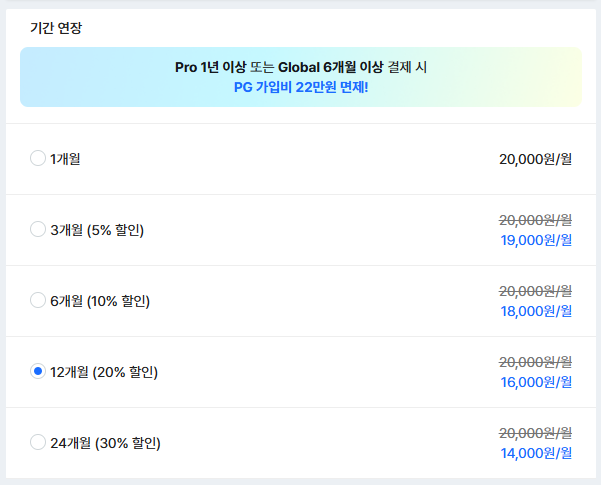Click the discounted 14,000원/월 price
The height and width of the screenshot is (485, 601).
pos(536,453)
